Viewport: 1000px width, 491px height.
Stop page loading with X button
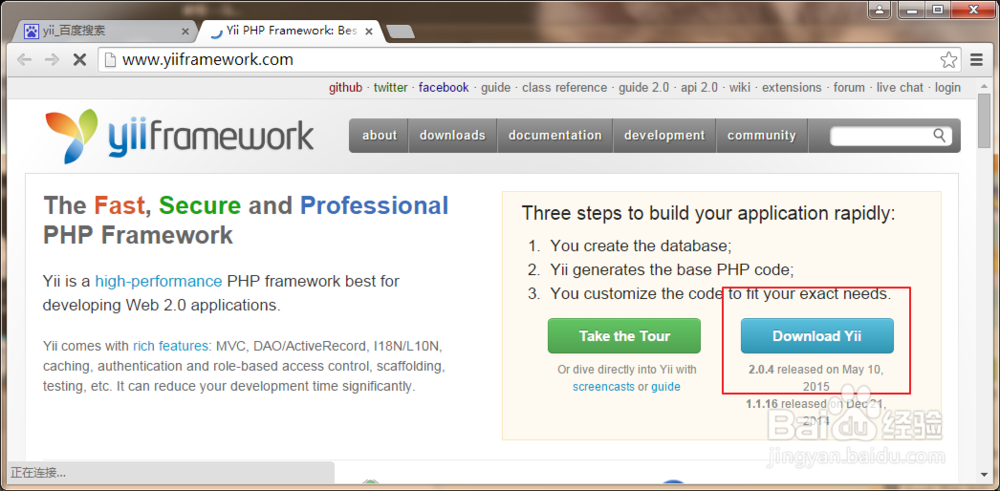click(79, 60)
